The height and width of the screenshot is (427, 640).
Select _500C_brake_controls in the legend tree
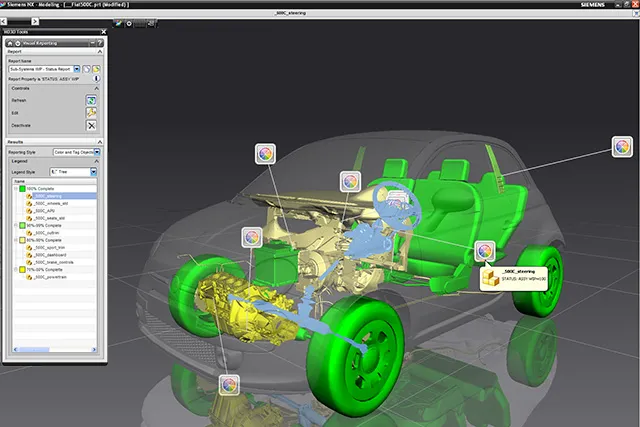54,262
